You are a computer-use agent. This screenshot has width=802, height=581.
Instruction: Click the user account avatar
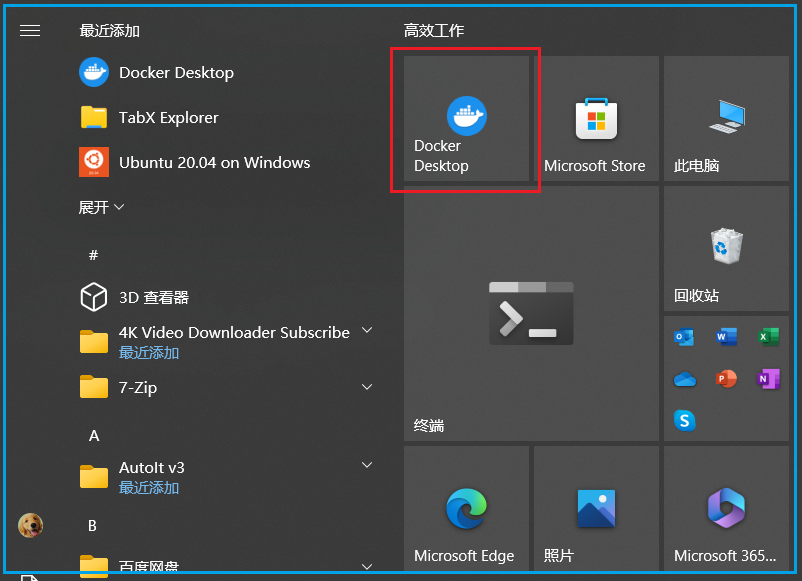[30, 525]
